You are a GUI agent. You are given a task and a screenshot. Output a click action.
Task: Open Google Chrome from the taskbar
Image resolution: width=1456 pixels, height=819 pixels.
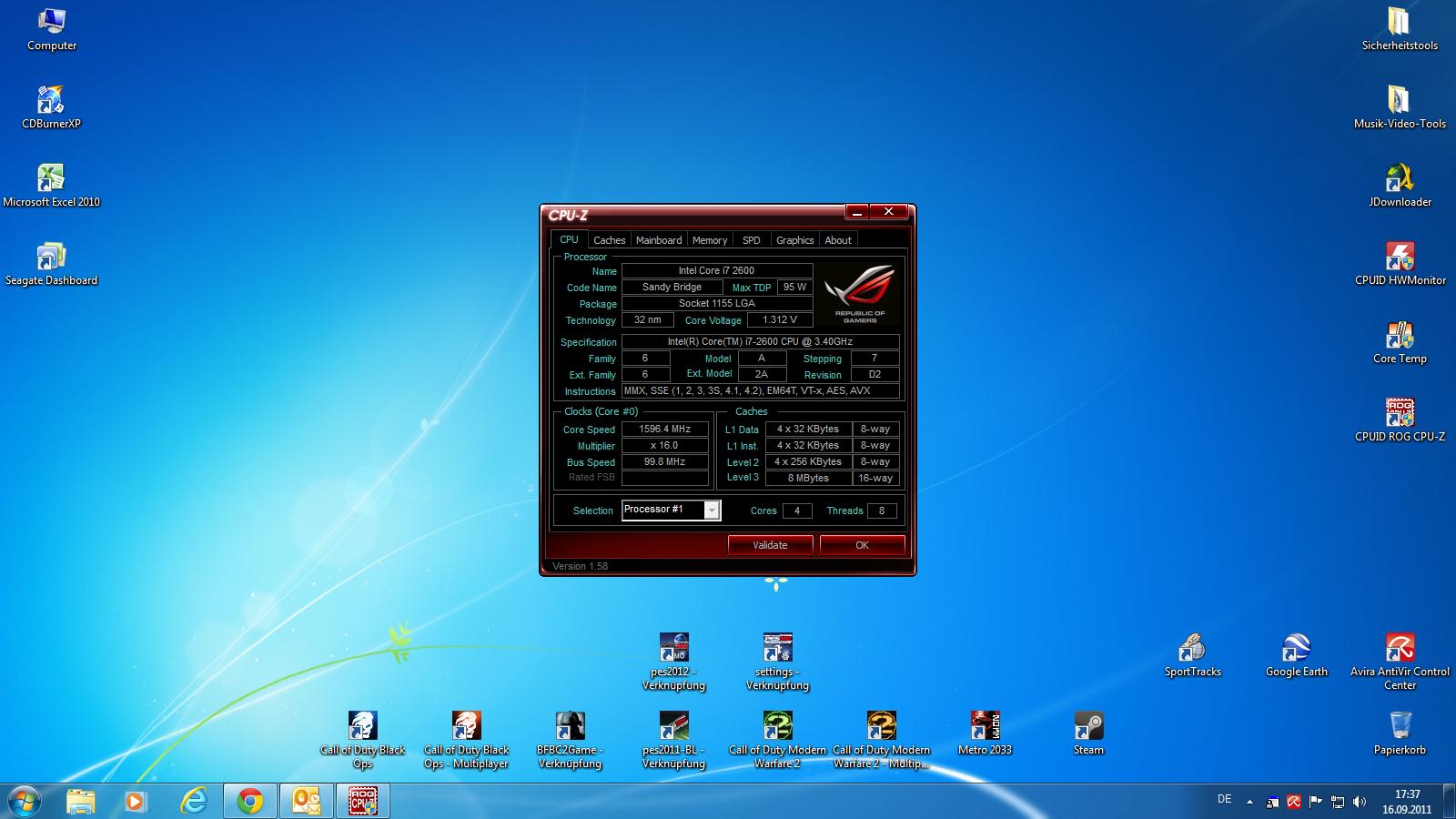click(250, 801)
